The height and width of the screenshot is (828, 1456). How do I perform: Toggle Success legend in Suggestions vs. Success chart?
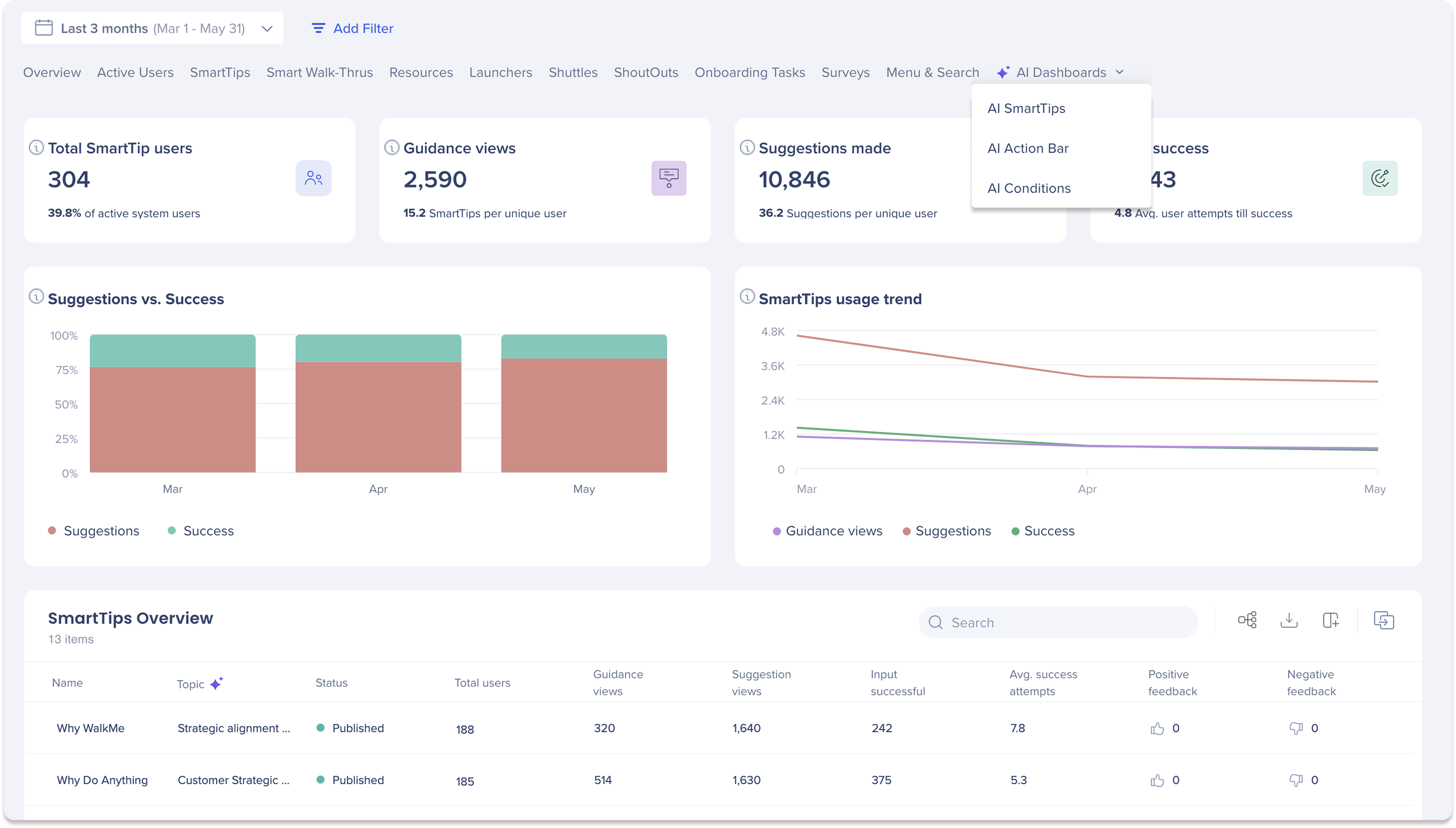[x=201, y=531]
